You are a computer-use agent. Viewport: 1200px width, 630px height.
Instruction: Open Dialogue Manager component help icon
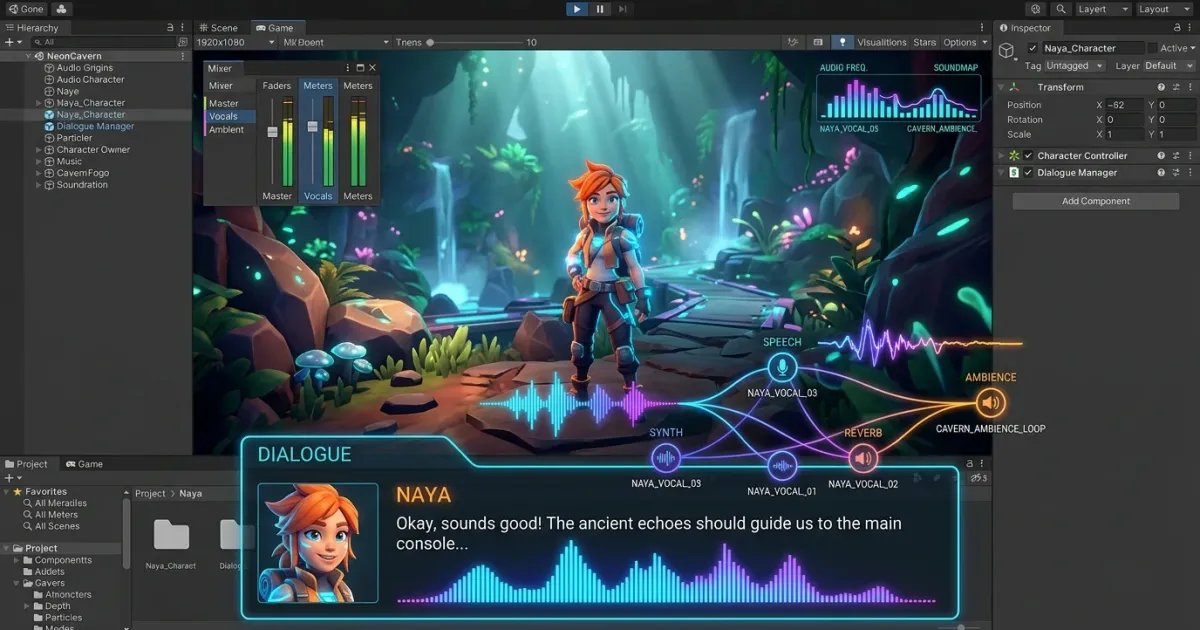pos(1162,172)
